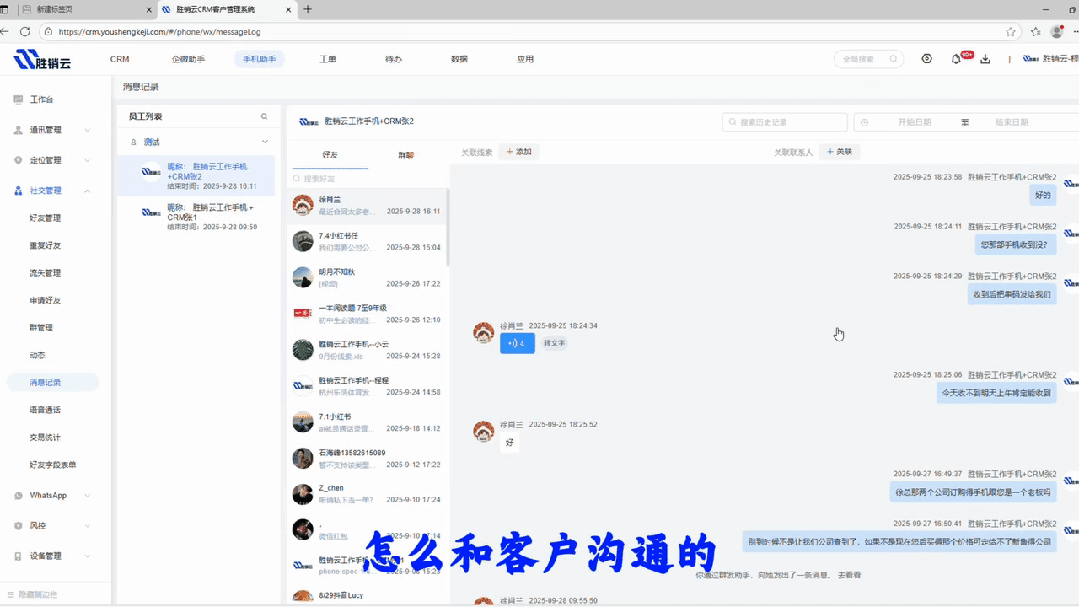The width and height of the screenshot is (1079, 607).
Task: Click the browser profile avatar icon
Action: pyautogui.click(x=1057, y=32)
